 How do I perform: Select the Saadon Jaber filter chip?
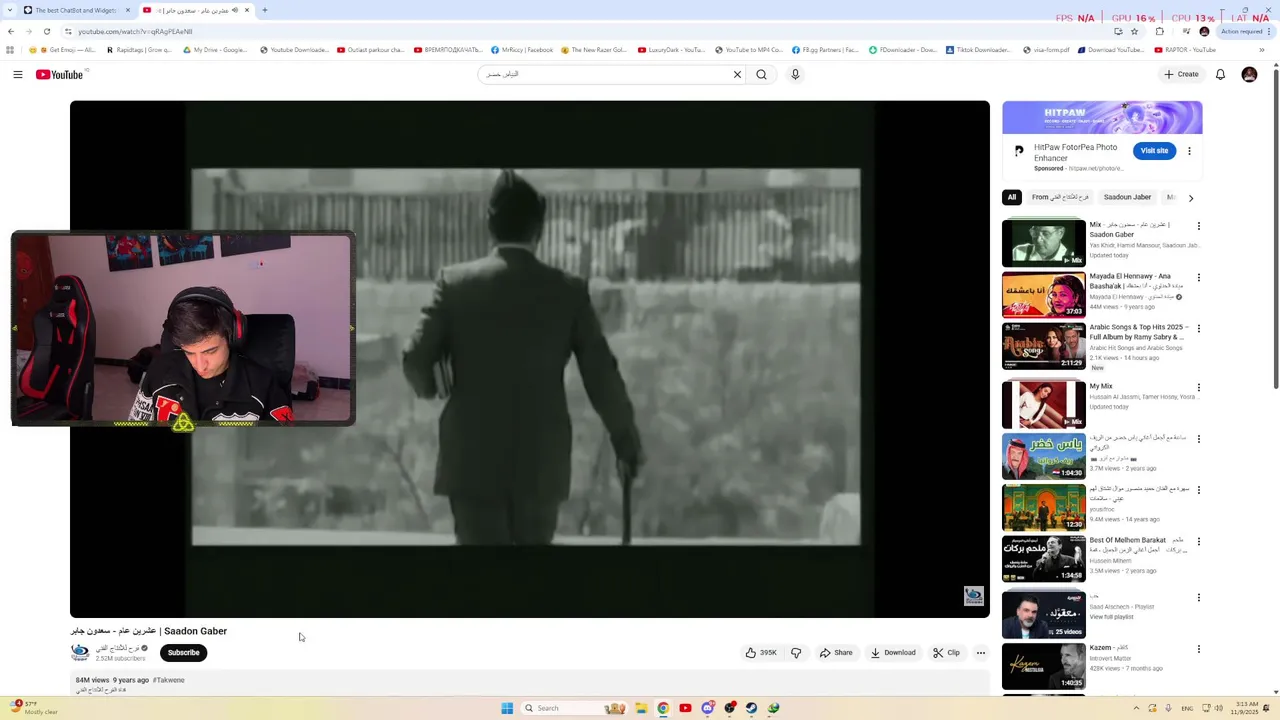click(x=1127, y=197)
